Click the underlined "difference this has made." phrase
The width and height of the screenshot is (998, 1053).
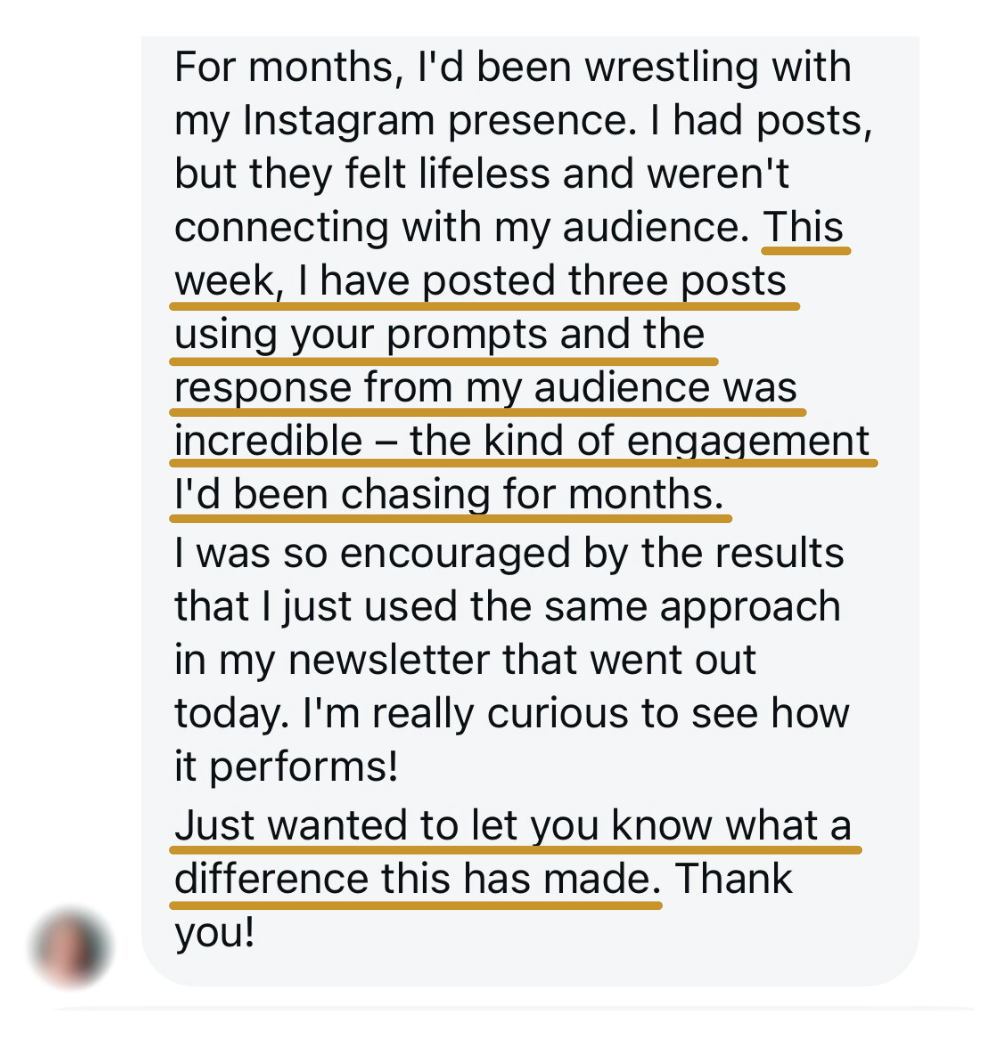415,880
